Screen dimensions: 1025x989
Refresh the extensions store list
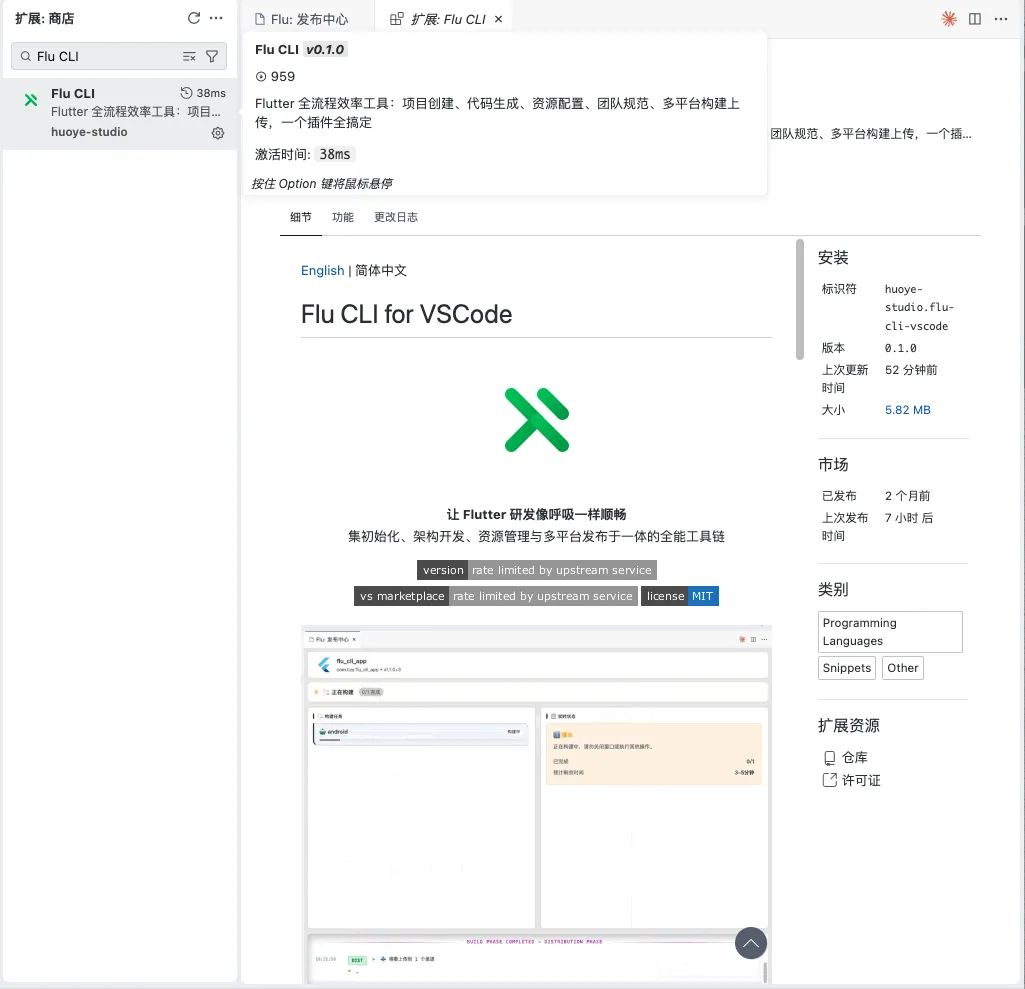193,18
